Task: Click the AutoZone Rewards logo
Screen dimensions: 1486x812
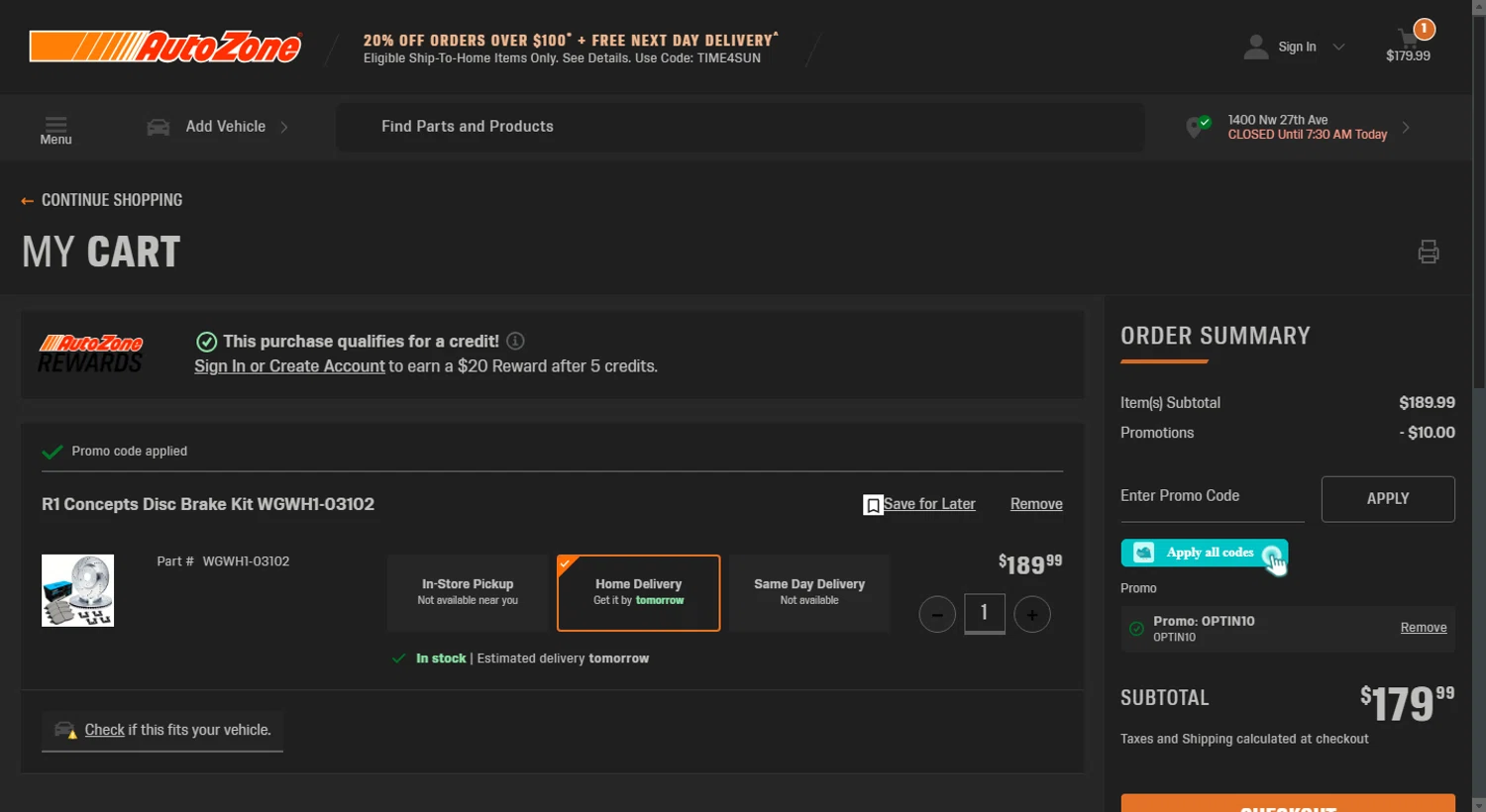Action: click(91, 354)
